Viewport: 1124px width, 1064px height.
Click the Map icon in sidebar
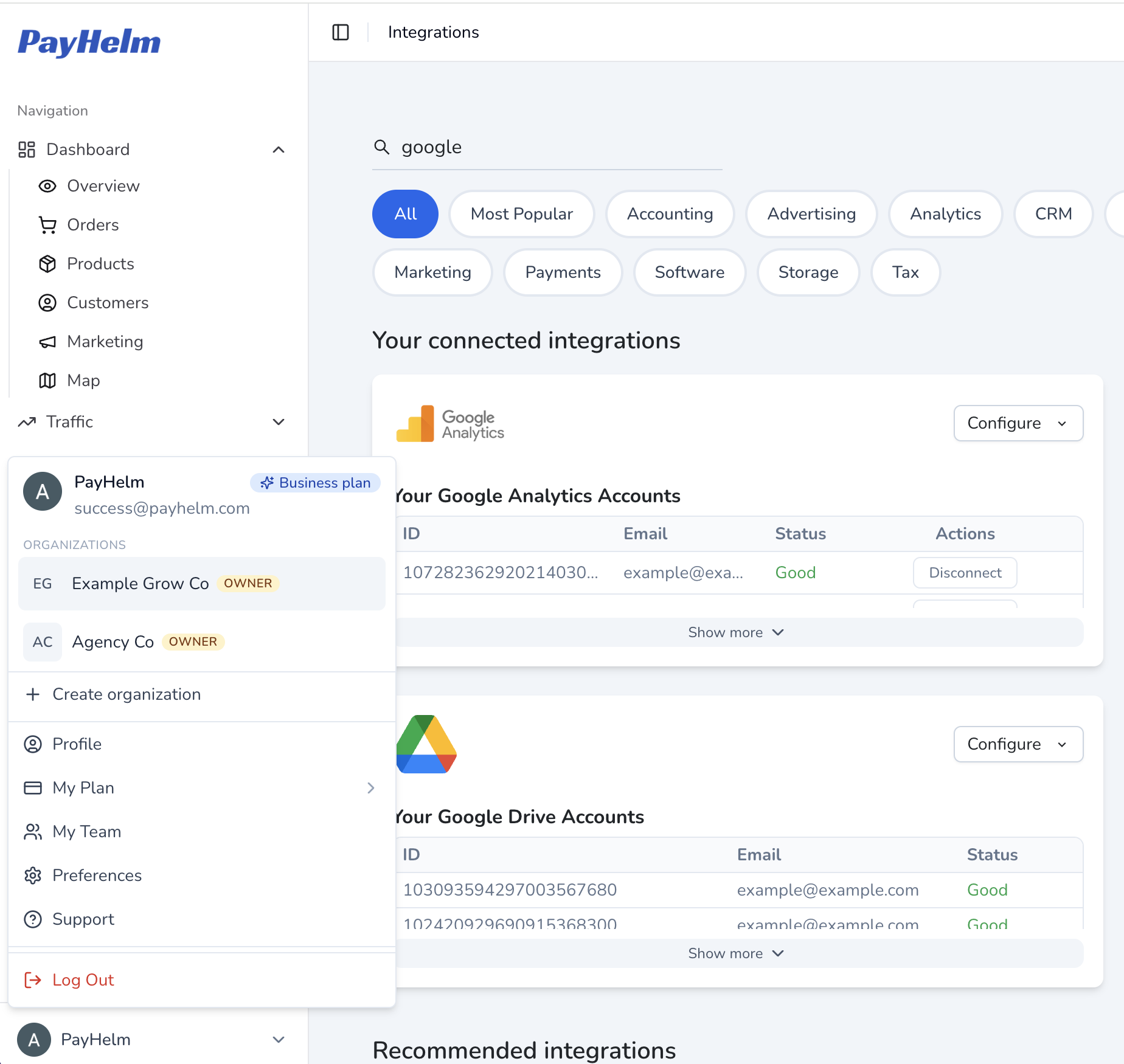[47, 381]
